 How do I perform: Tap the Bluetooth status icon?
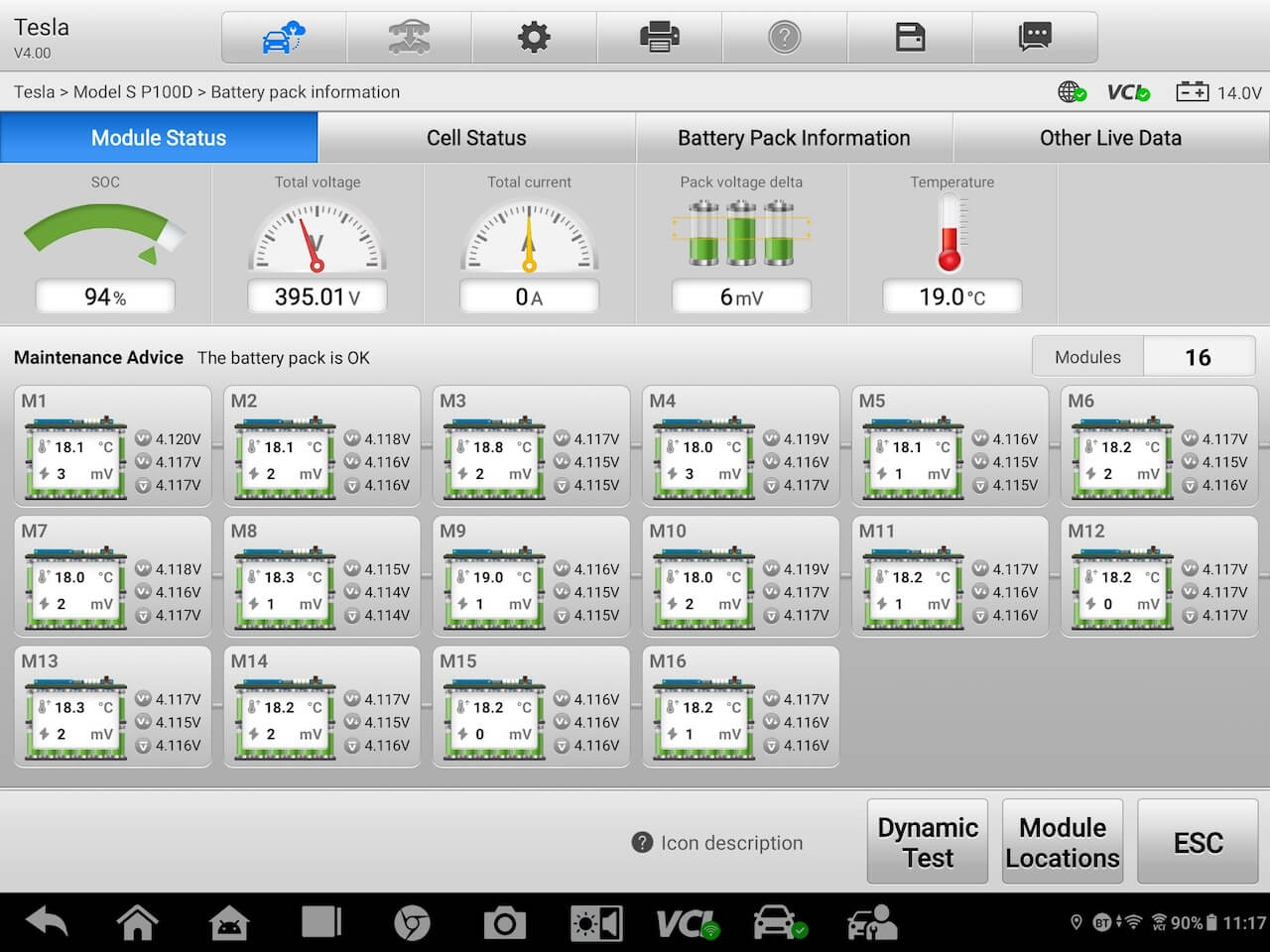(1101, 923)
